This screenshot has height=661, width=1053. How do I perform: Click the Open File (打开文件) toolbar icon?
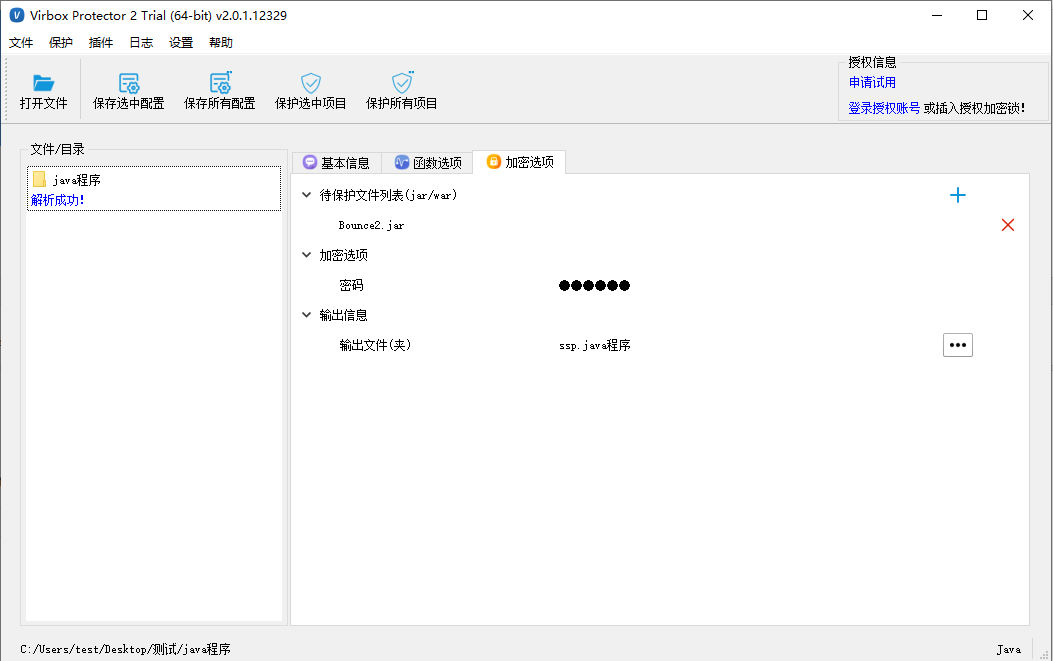point(44,83)
